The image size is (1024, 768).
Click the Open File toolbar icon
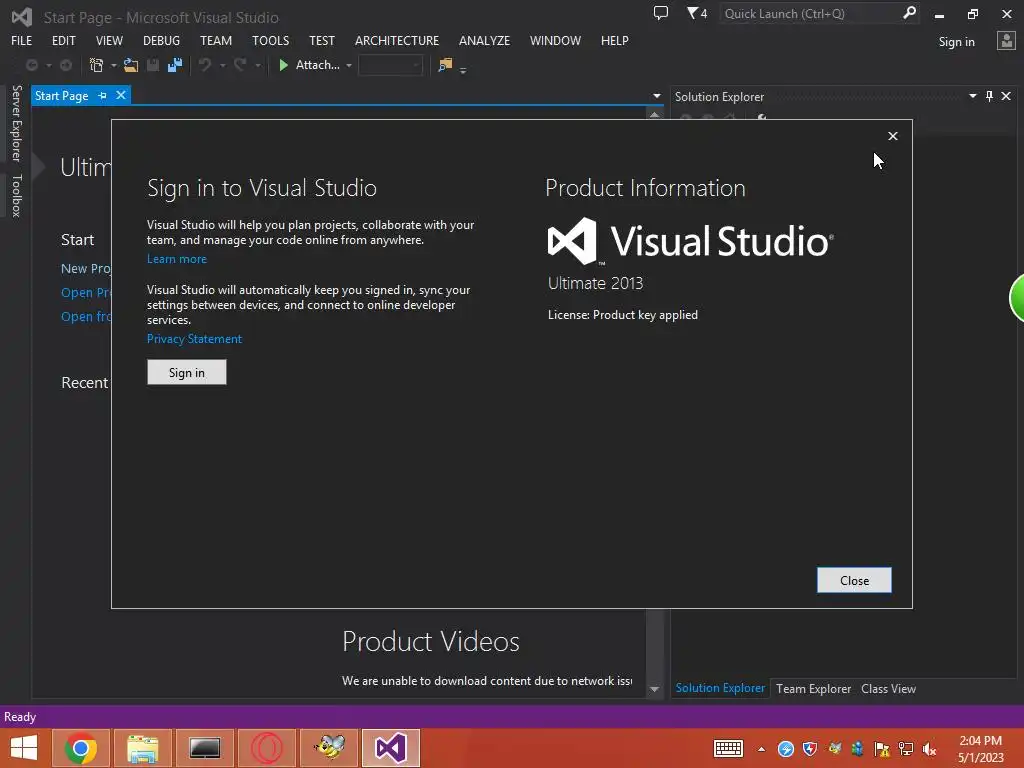(x=131, y=65)
